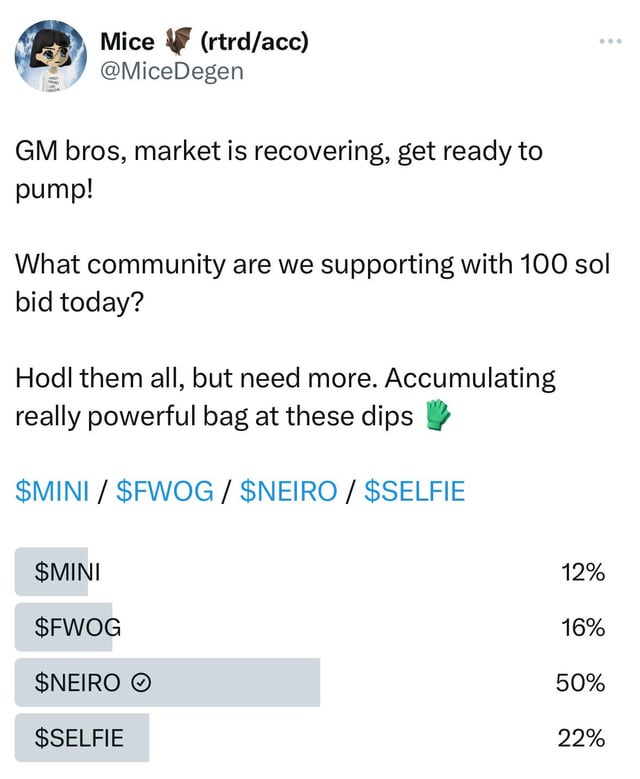640x779 pixels.
Task: Click the checkmark icon next to $NEIRO
Action: [141, 683]
